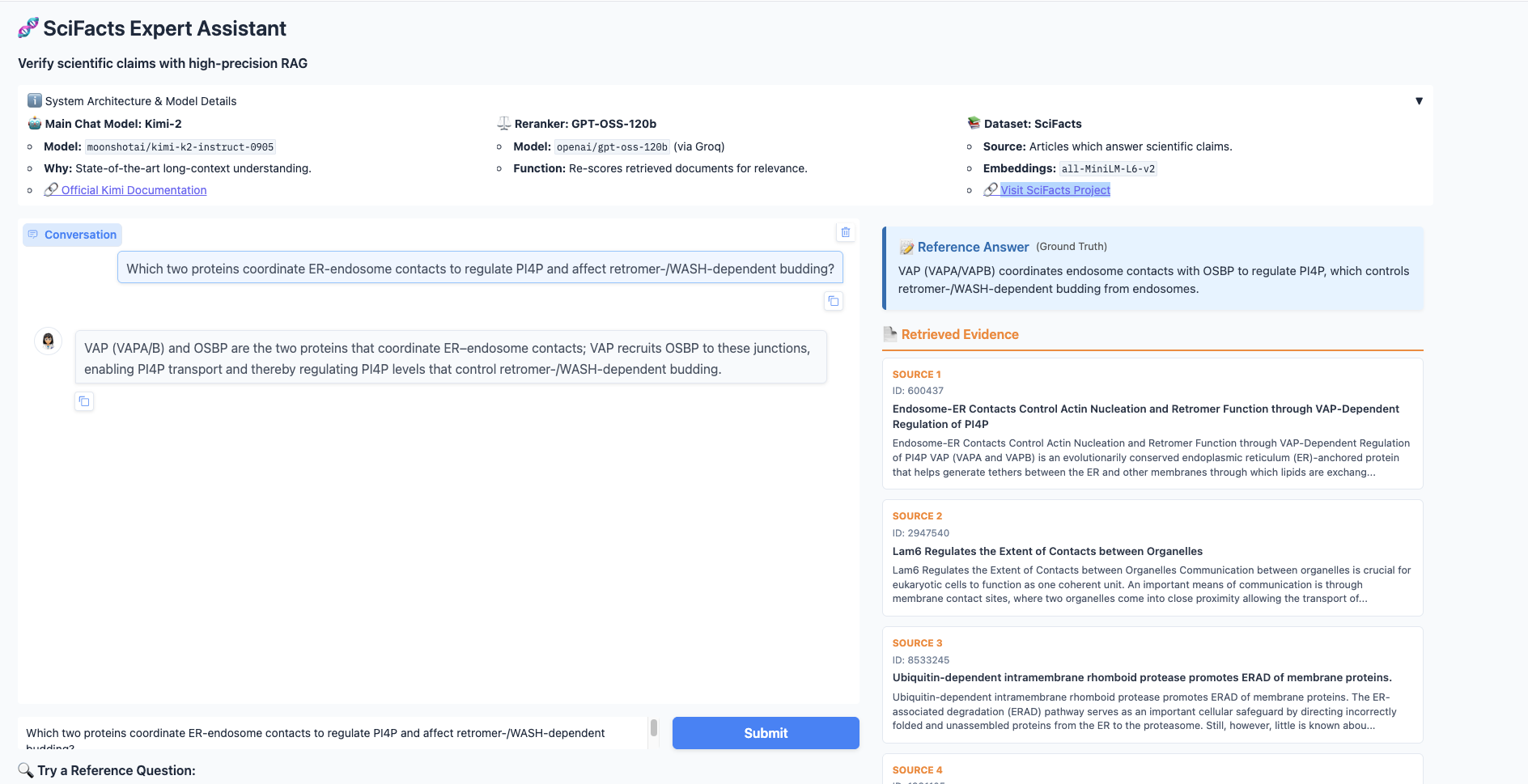Open Source 1 Endosome-ER Contacts evidence card
This screenshot has height=784, width=1528.
tap(1152, 423)
